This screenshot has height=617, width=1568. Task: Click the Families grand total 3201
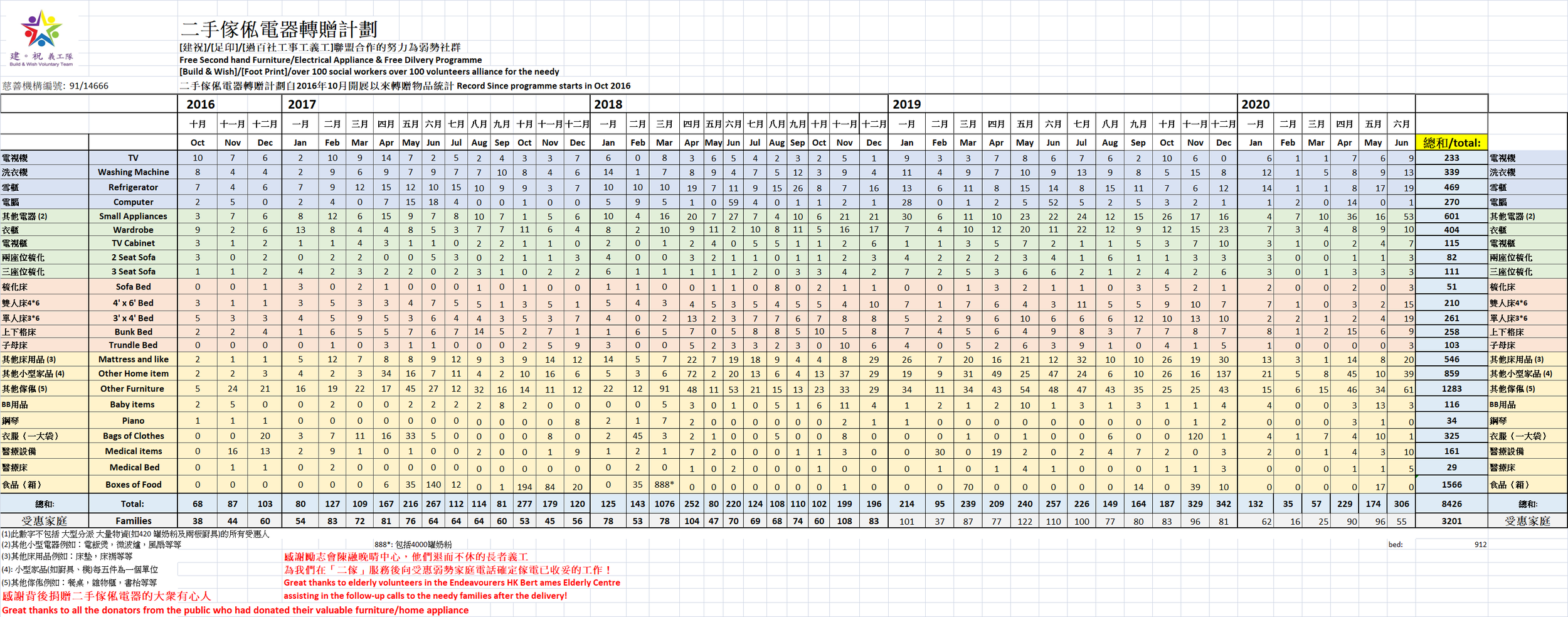pos(1451,521)
